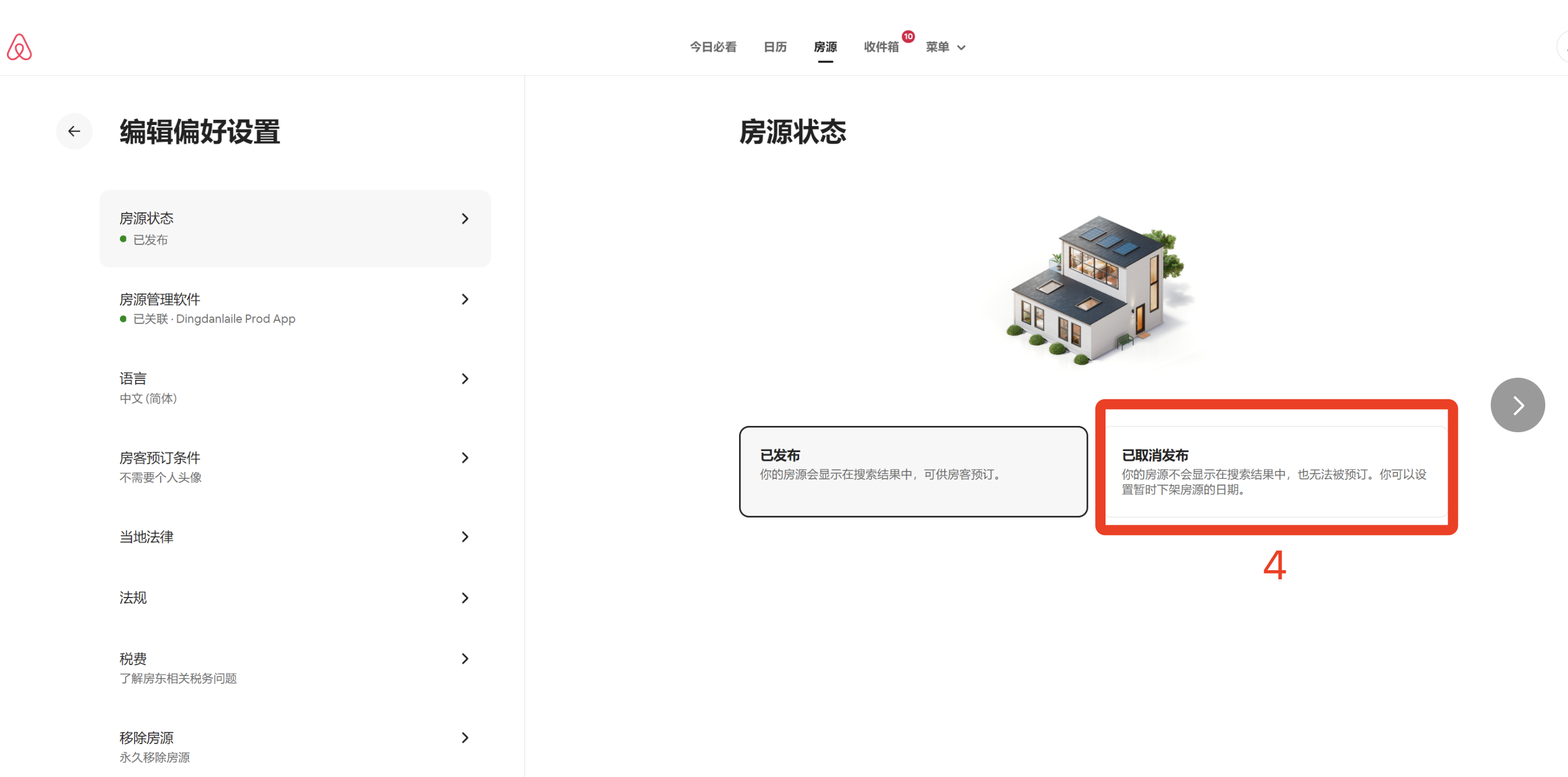Open the 法规 settings row

pos(295,598)
